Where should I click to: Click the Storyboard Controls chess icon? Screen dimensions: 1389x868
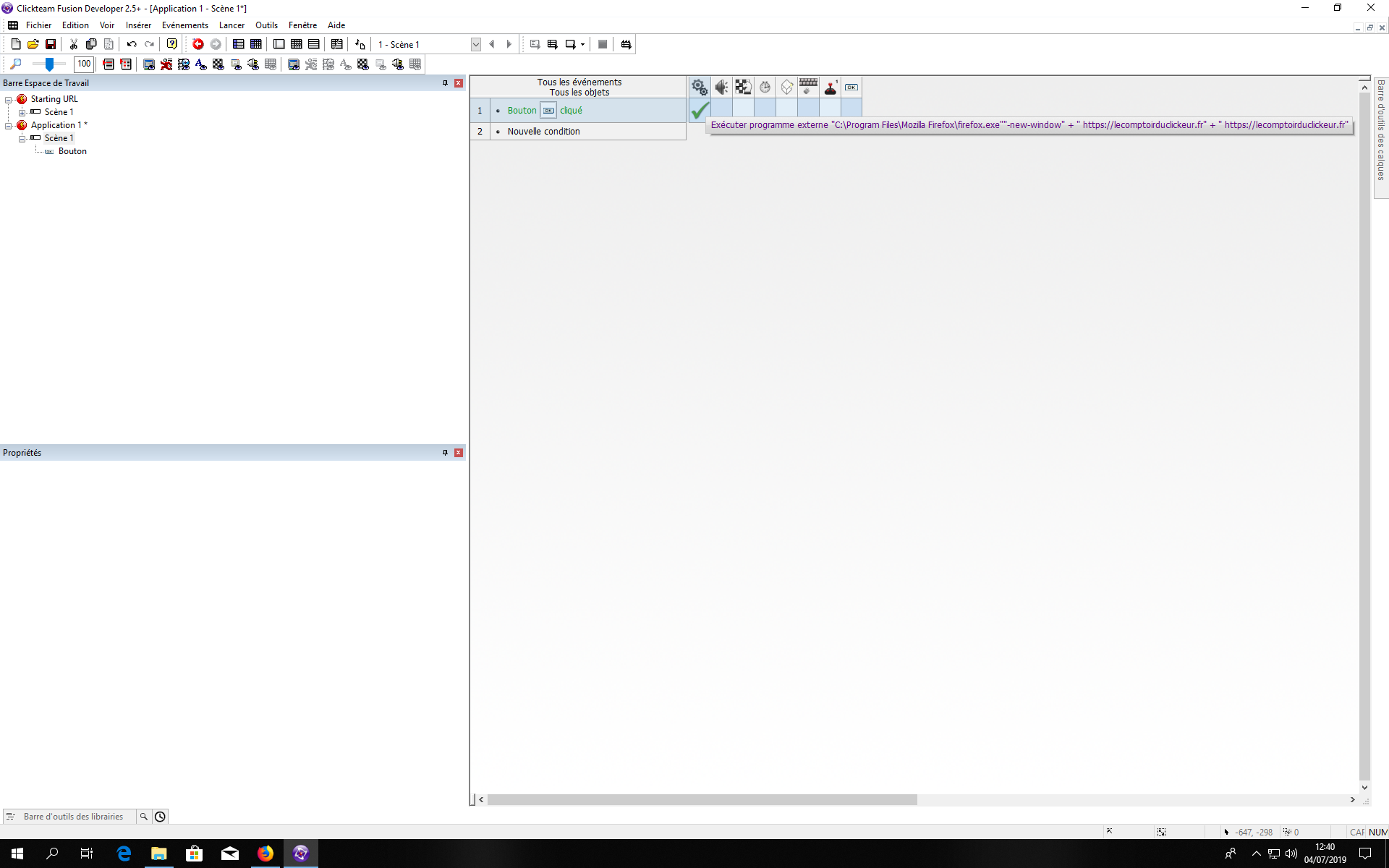743,88
